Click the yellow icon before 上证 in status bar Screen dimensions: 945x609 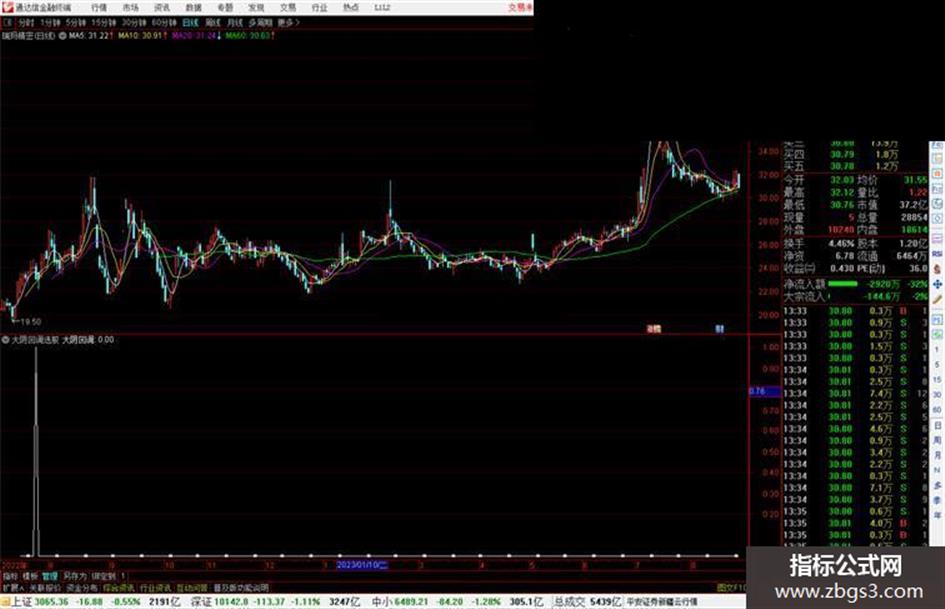click(5, 601)
